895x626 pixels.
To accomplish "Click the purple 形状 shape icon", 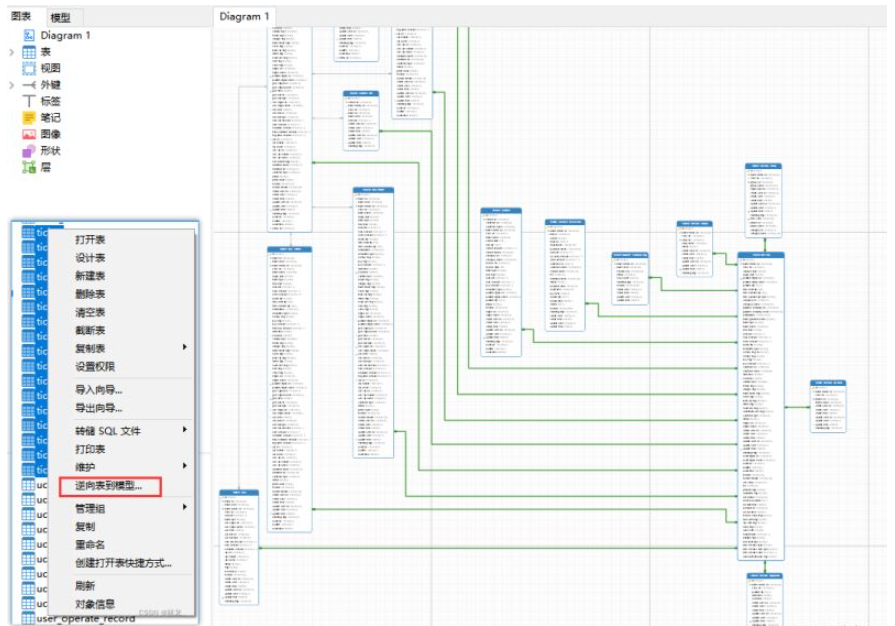I will pos(29,150).
